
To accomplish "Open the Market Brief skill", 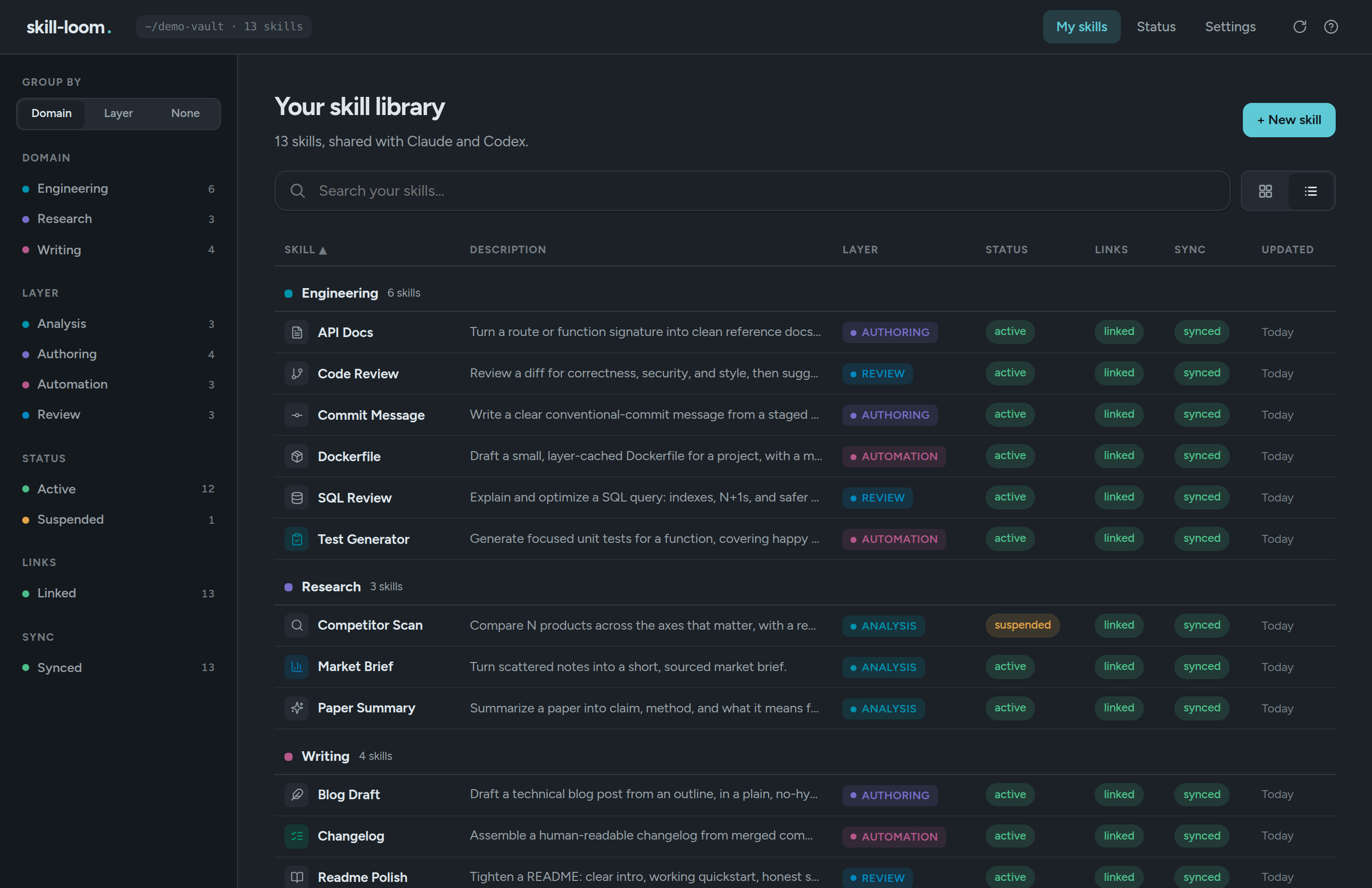I will (x=355, y=667).
